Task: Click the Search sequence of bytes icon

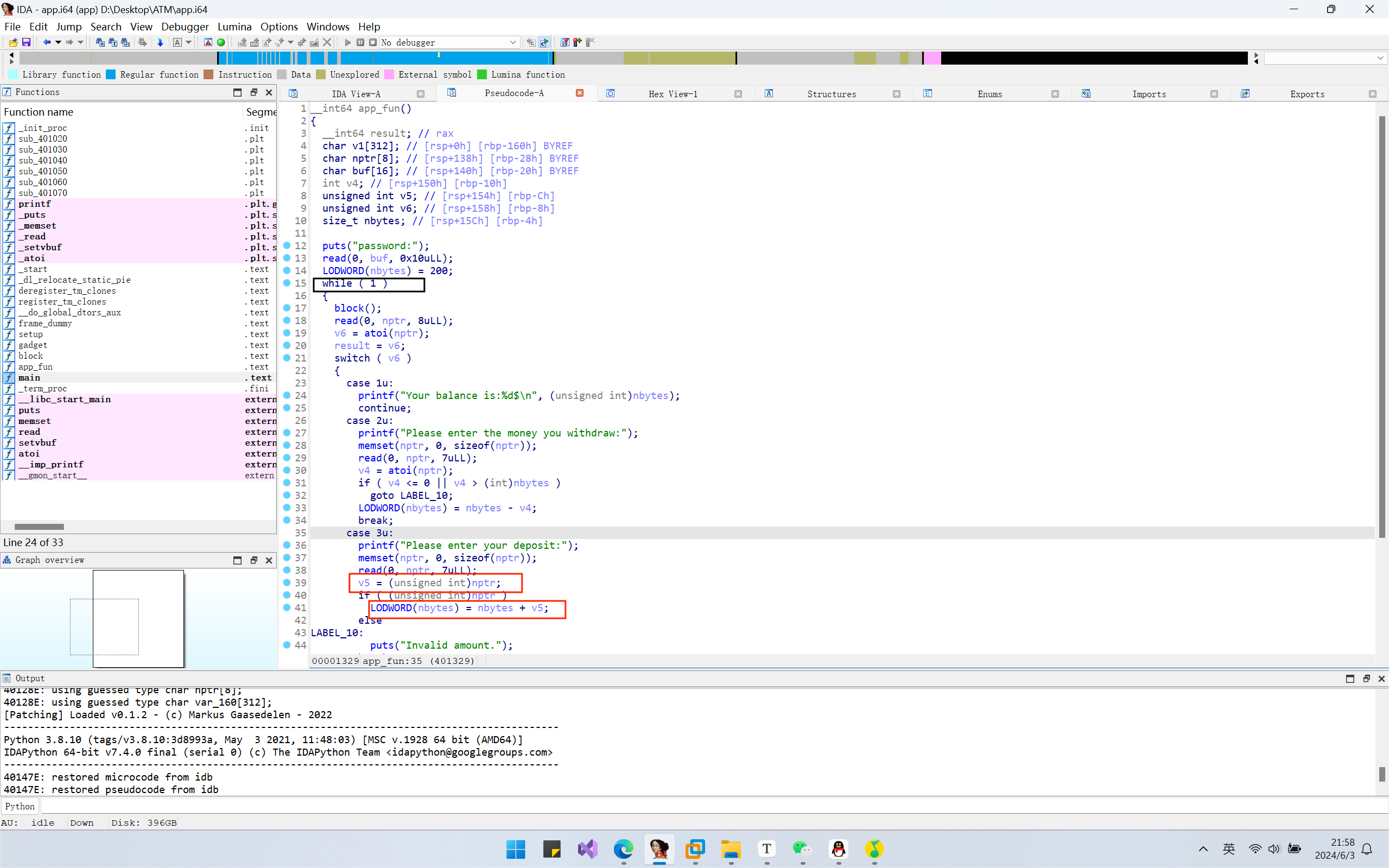Action: pyautogui.click(x=126, y=42)
